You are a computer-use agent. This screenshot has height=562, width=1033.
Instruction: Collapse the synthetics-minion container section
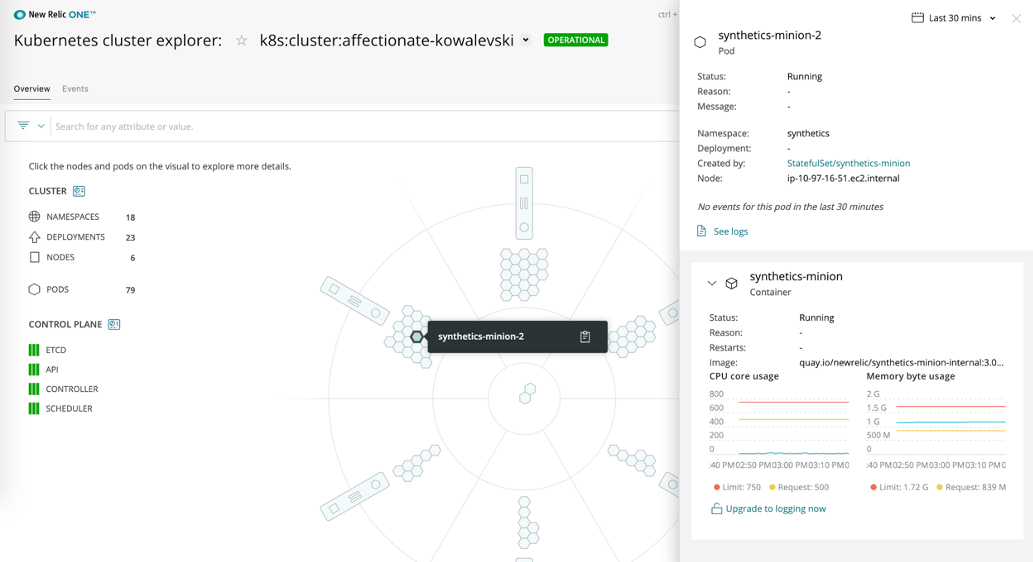(x=712, y=283)
